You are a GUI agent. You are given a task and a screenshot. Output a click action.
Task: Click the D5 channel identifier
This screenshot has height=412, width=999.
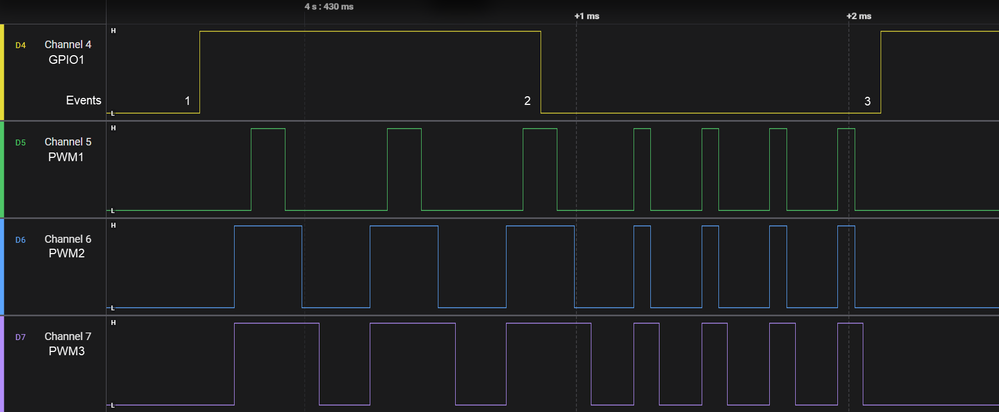point(20,143)
